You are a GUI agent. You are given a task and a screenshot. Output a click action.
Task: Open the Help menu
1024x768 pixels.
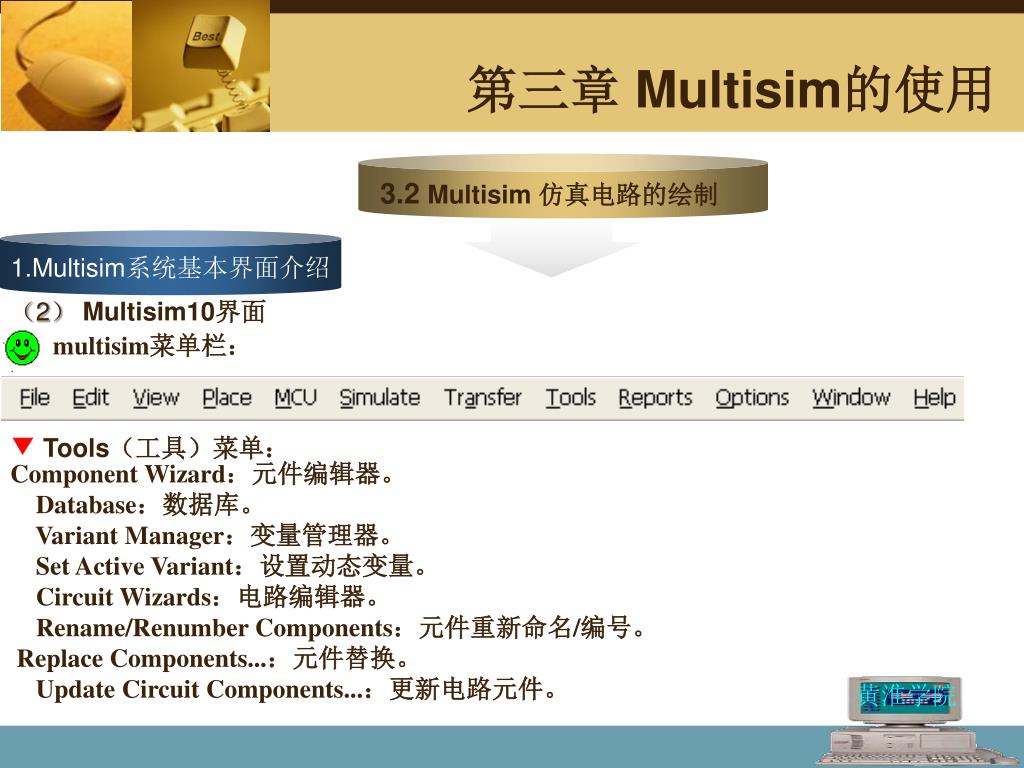point(934,397)
